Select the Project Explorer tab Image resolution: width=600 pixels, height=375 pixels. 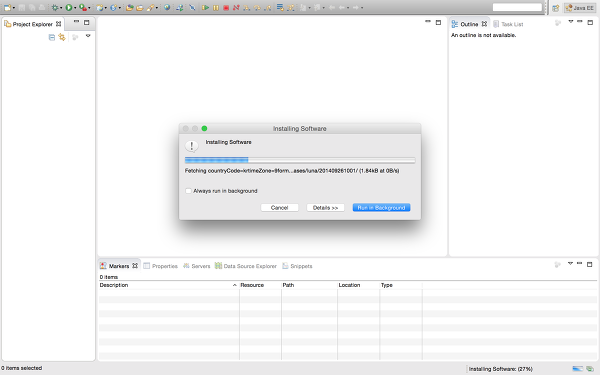tap(33, 24)
